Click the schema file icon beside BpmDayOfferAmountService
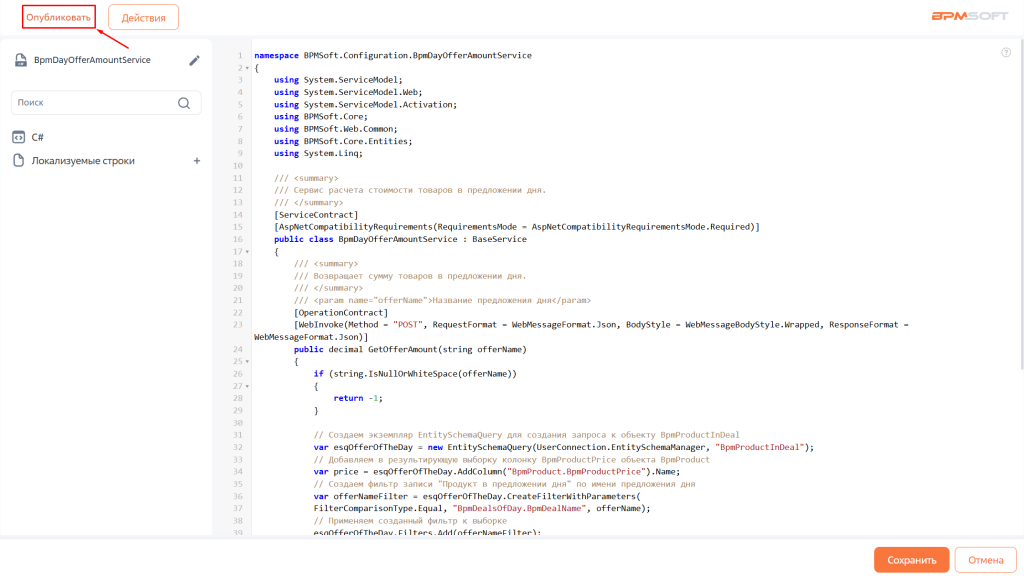Image resolution: width=1024 pixels, height=576 pixels. tap(20, 60)
